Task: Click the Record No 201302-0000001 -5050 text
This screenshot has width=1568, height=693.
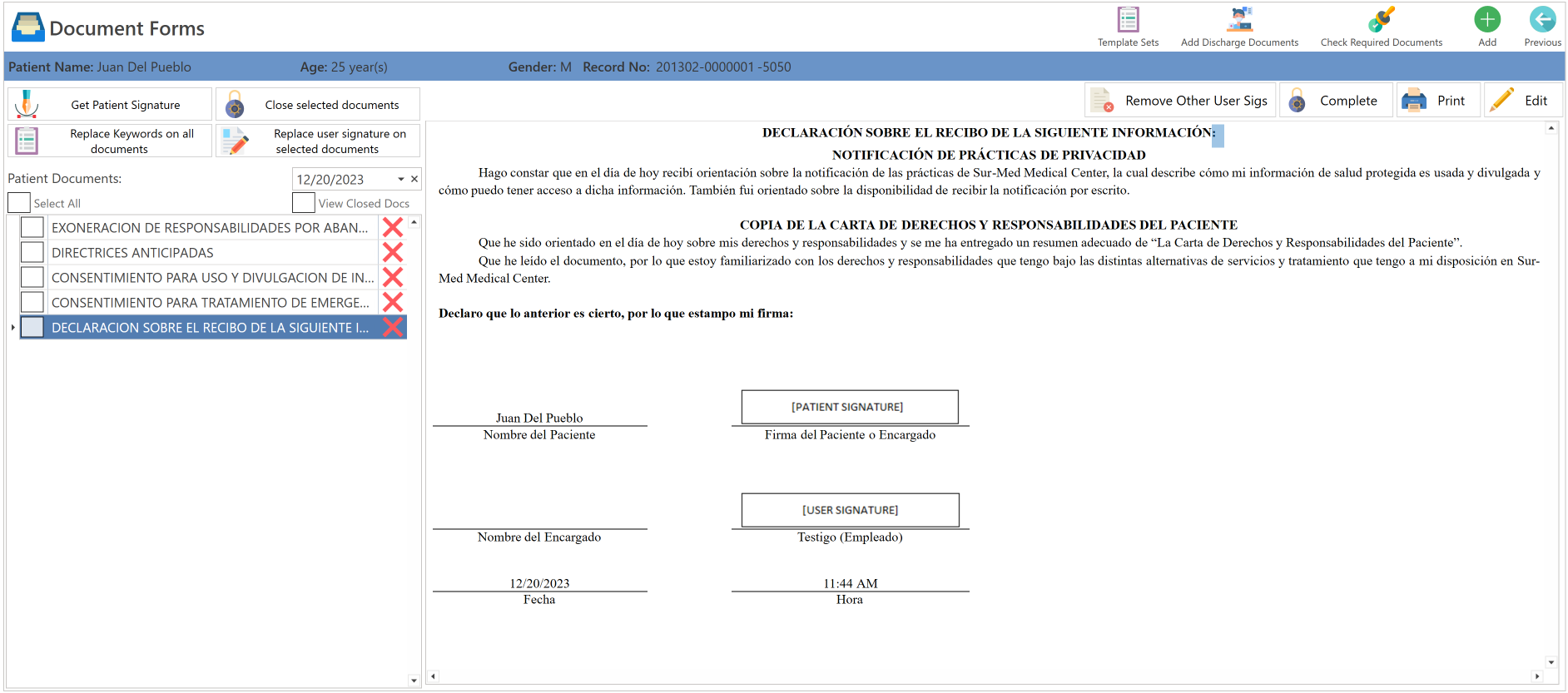Action: (x=723, y=67)
